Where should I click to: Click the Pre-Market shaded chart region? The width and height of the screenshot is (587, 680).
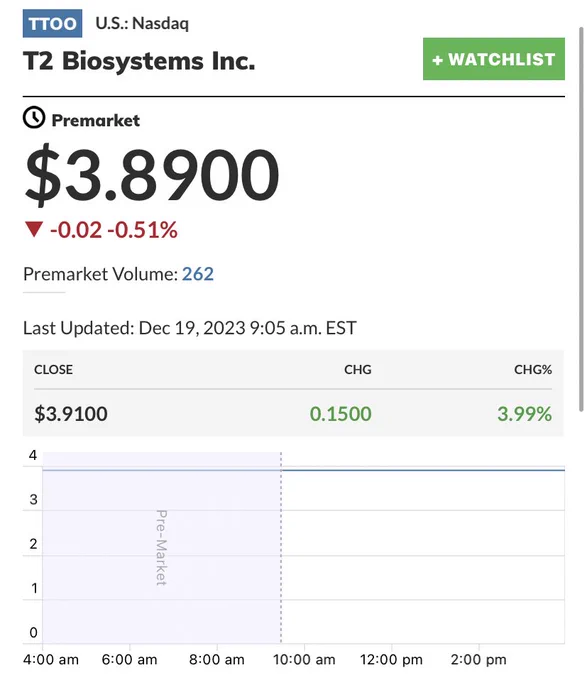(162, 547)
